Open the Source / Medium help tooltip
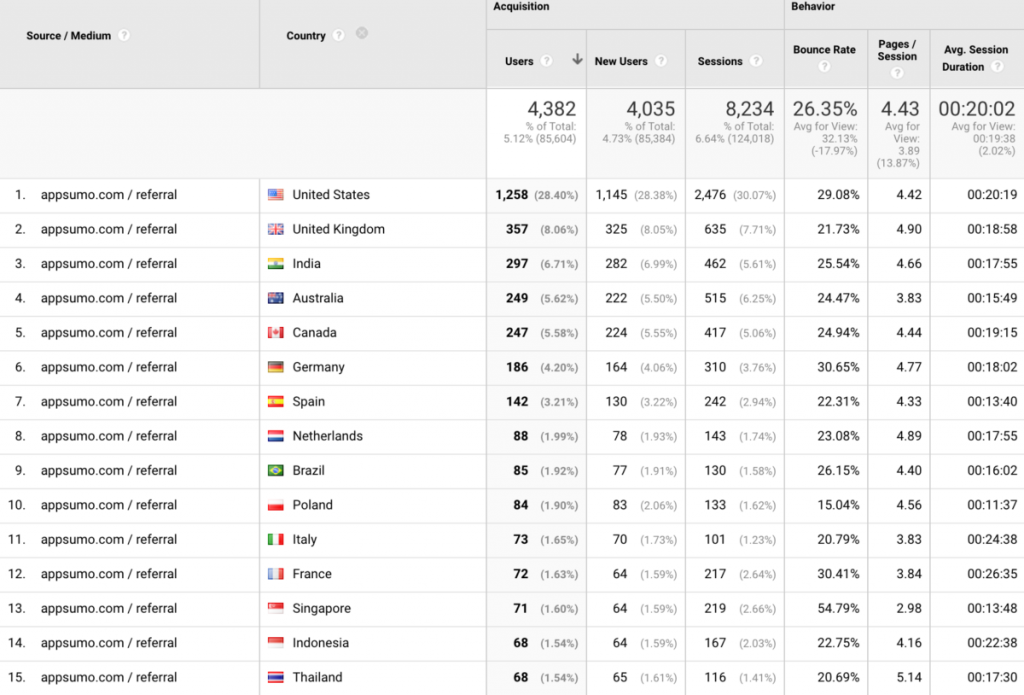This screenshot has width=1024, height=695. pyautogui.click(x=123, y=33)
